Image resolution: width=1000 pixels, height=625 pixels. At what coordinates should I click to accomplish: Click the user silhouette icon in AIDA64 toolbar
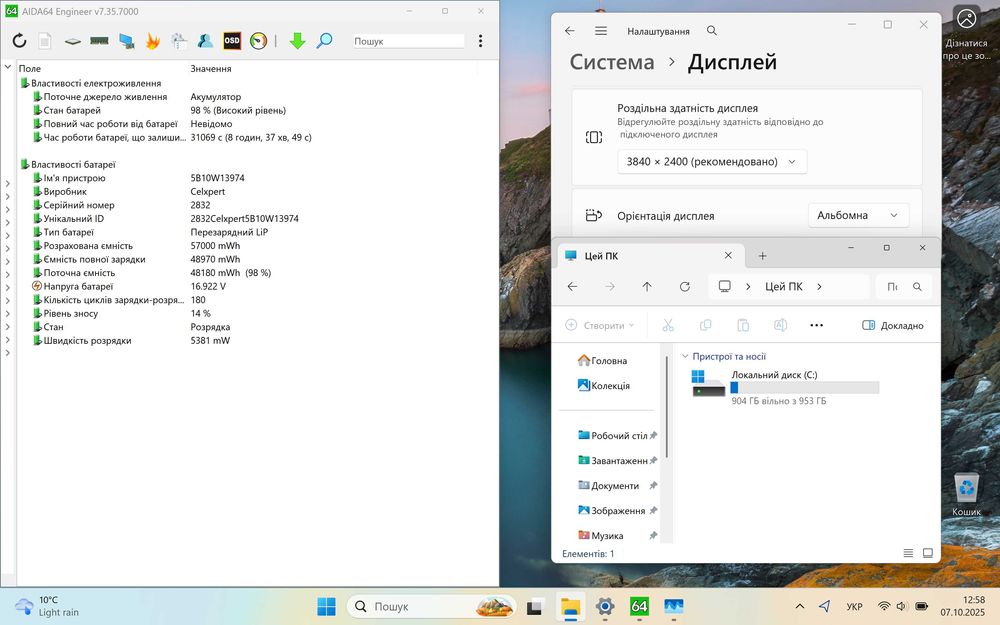click(x=205, y=41)
